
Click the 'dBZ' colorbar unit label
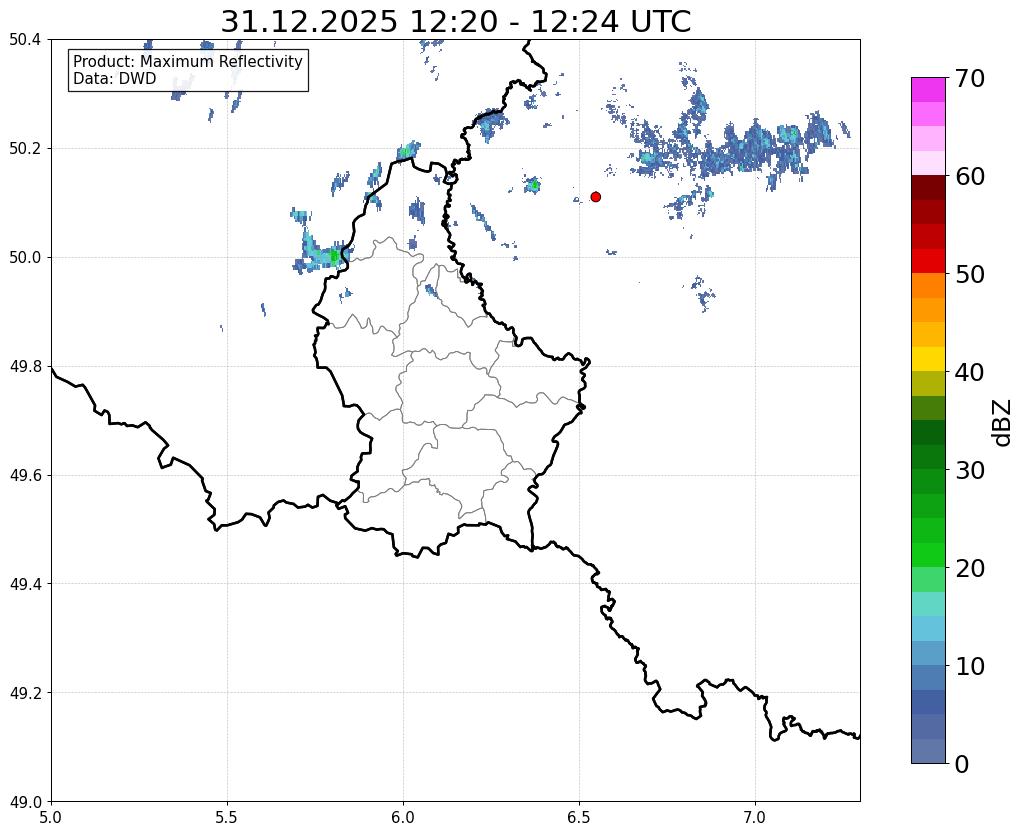(1003, 423)
